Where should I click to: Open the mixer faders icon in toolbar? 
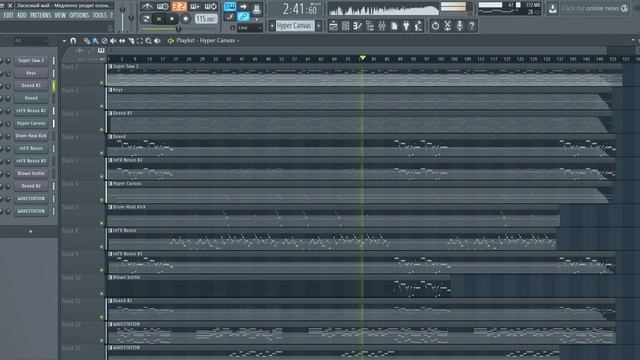point(382,26)
